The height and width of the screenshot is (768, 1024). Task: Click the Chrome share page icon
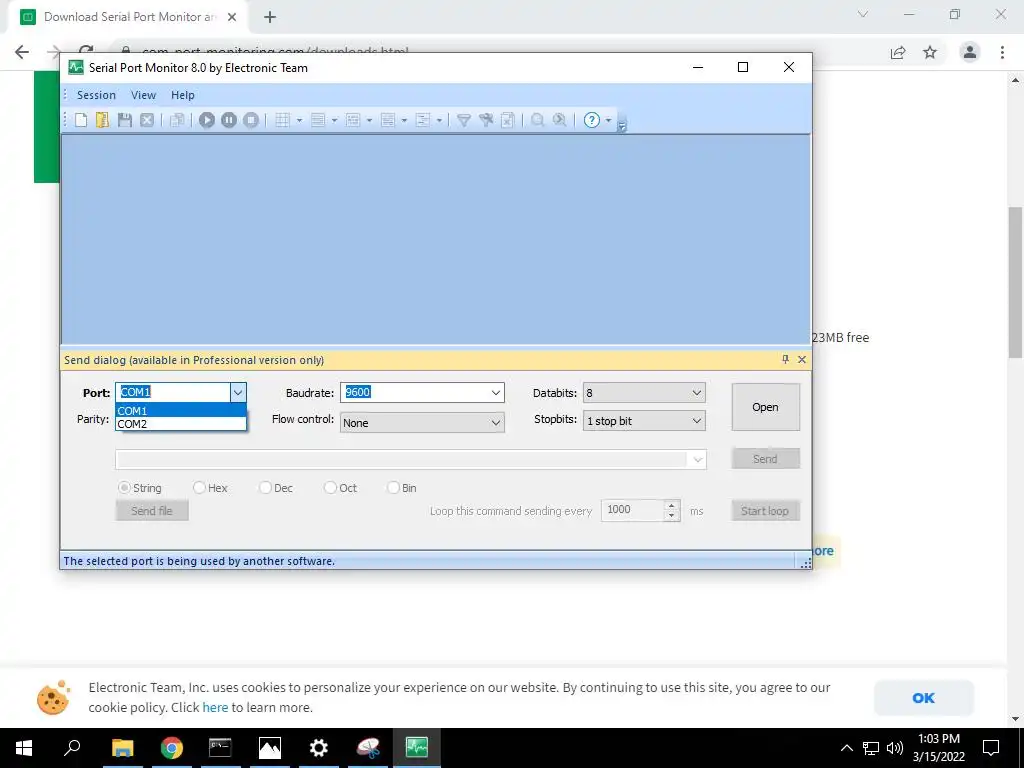[898, 52]
